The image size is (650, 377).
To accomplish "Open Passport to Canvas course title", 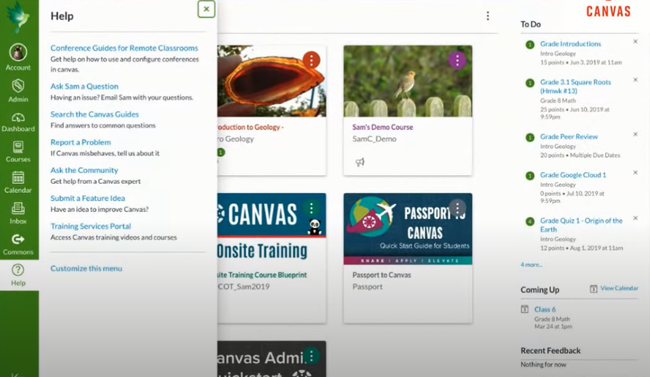I will click(x=381, y=275).
